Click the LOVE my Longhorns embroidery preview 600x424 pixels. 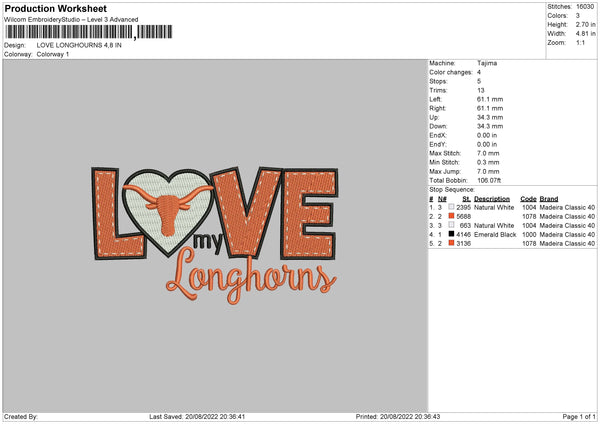click(215, 235)
